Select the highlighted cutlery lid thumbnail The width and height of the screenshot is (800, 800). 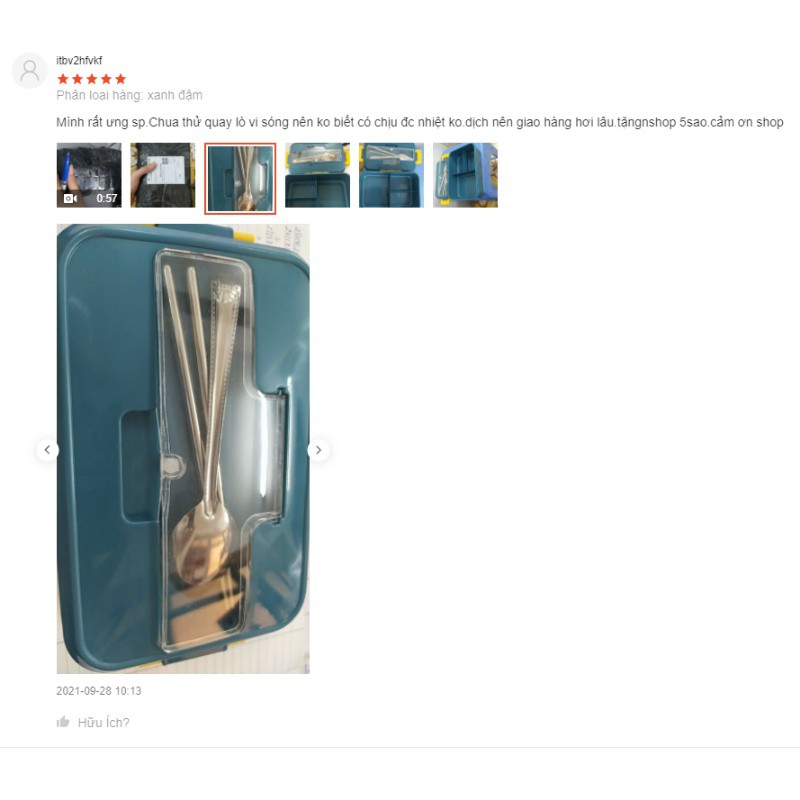tap(240, 179)
